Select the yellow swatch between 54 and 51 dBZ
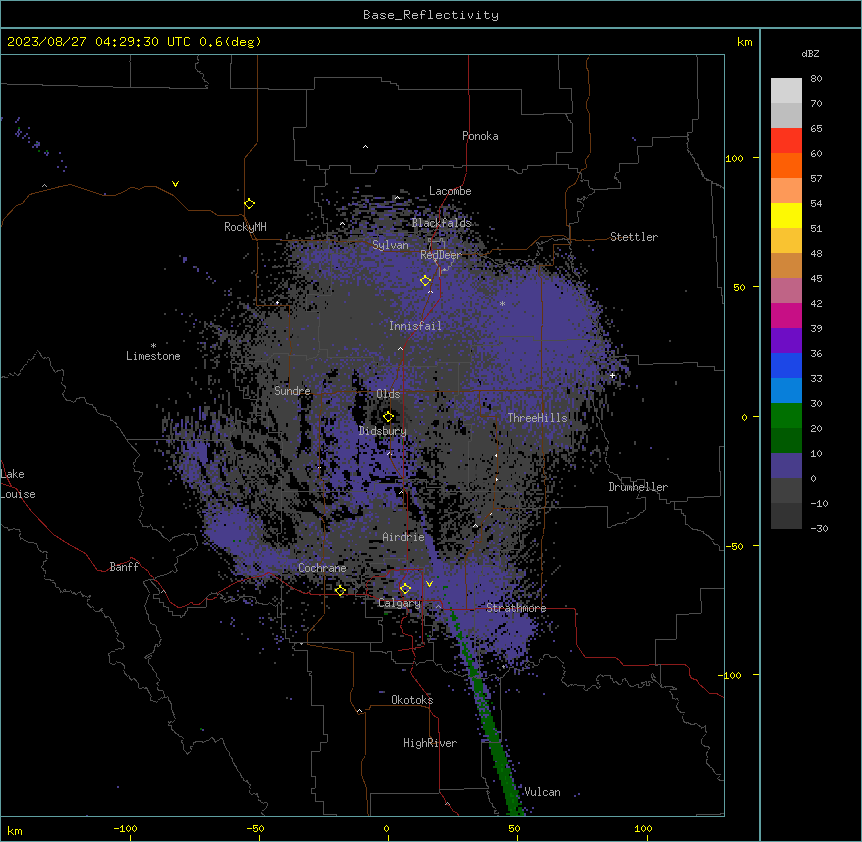 786,215
